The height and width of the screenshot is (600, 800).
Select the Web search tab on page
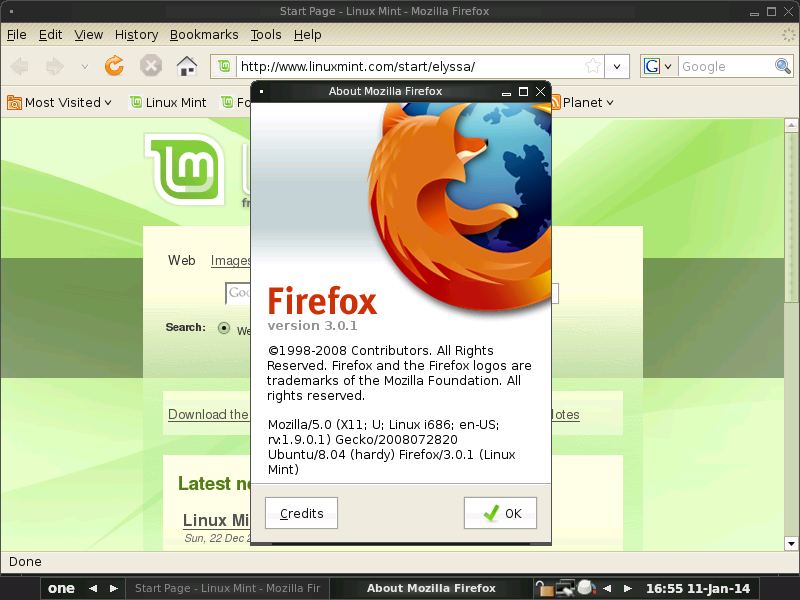pyautogui.click(x=182, y=261)
